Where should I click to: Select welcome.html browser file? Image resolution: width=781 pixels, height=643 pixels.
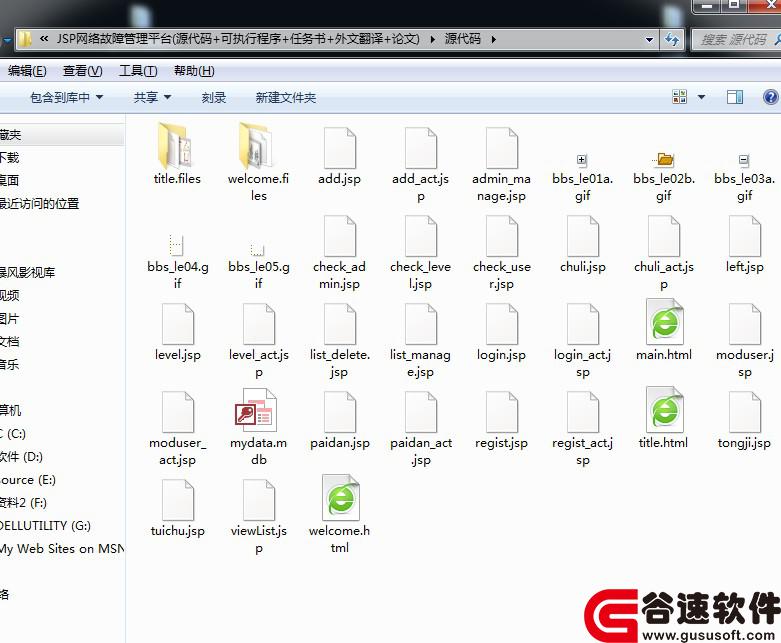pyautogui.click(x=340, y=514)
